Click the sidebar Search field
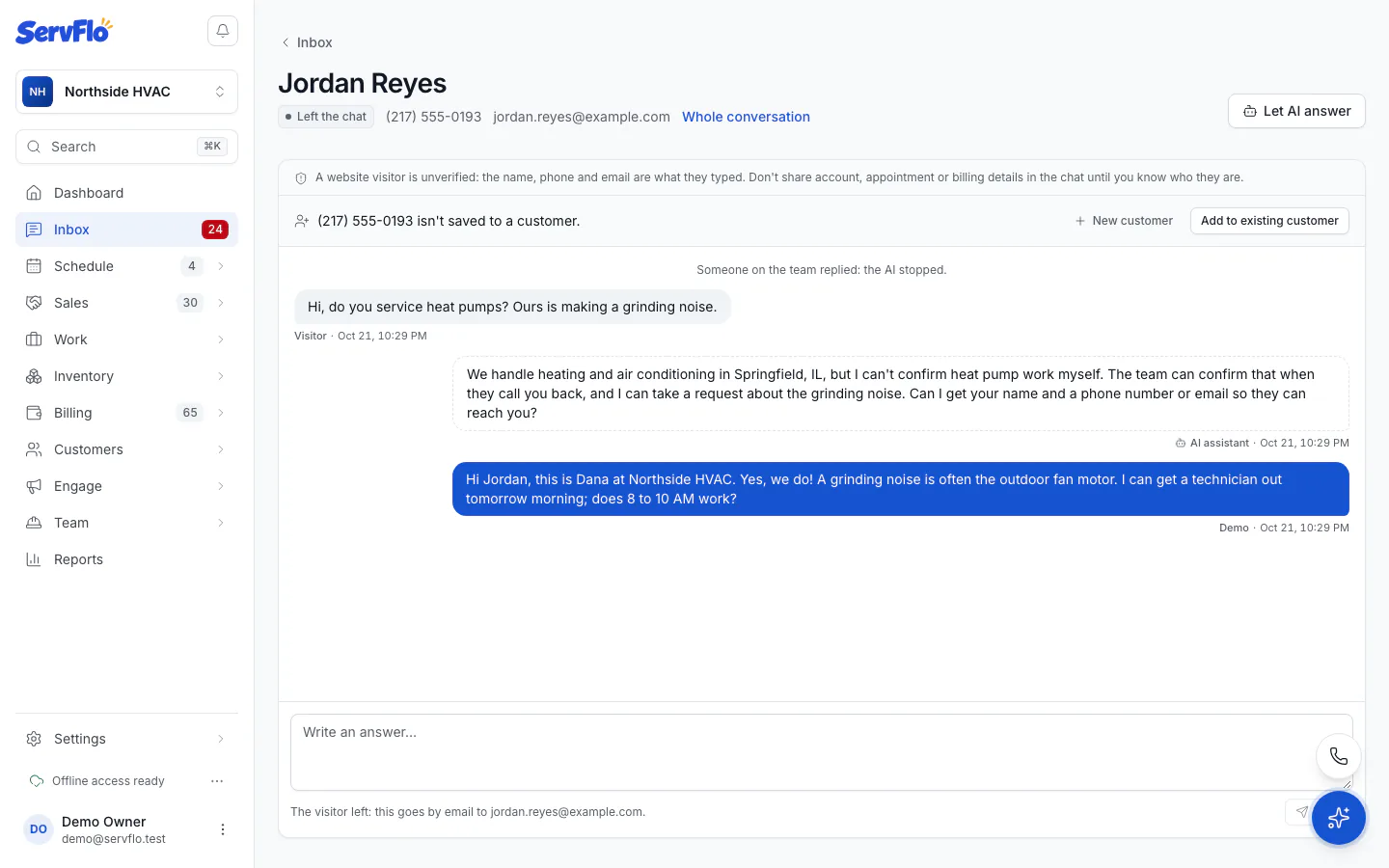 (x=126, y=147)
